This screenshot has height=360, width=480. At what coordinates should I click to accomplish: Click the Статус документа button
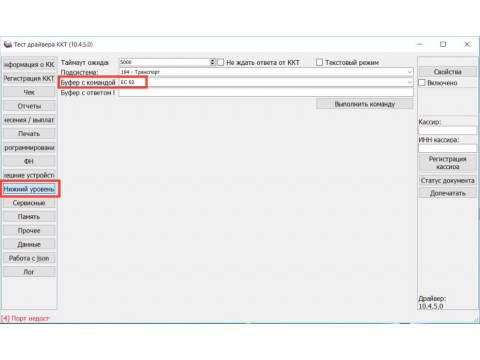pyautogui.click(x=447, y=181)
